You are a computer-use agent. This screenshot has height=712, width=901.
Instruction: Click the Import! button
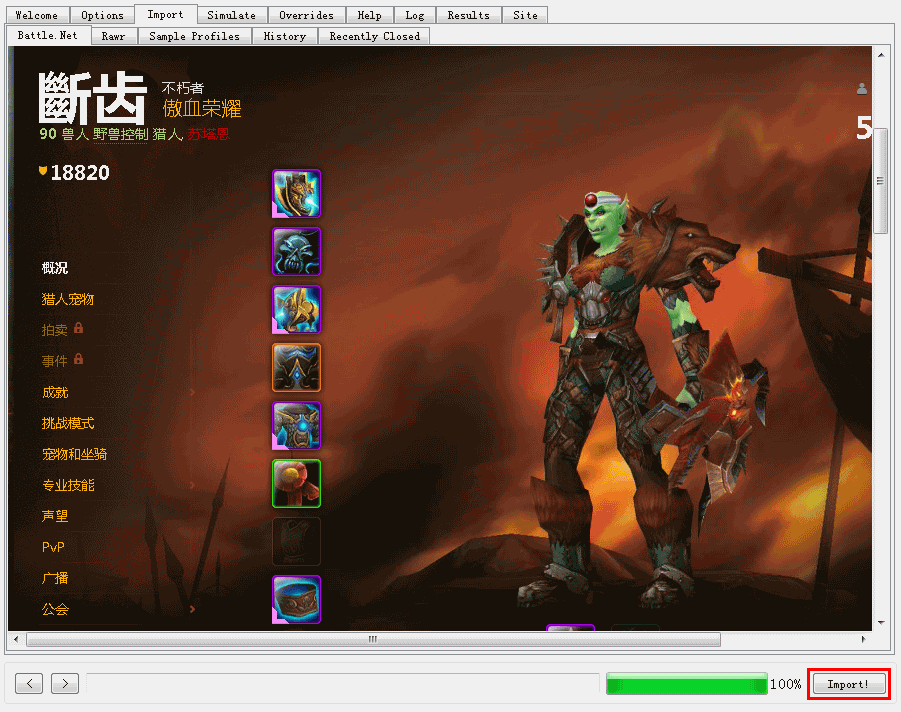click(848, 684)
